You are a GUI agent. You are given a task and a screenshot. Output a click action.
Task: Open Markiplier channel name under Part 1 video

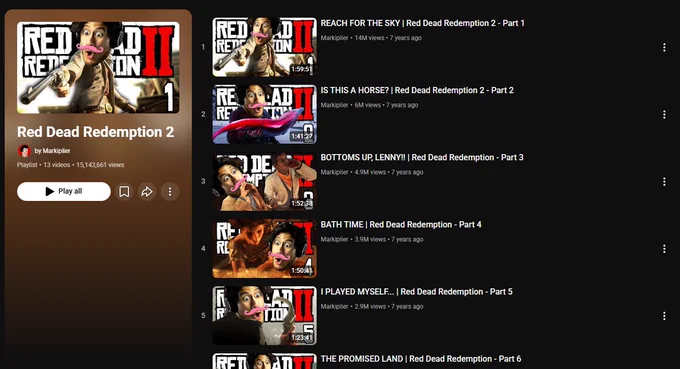pos(334,38)
